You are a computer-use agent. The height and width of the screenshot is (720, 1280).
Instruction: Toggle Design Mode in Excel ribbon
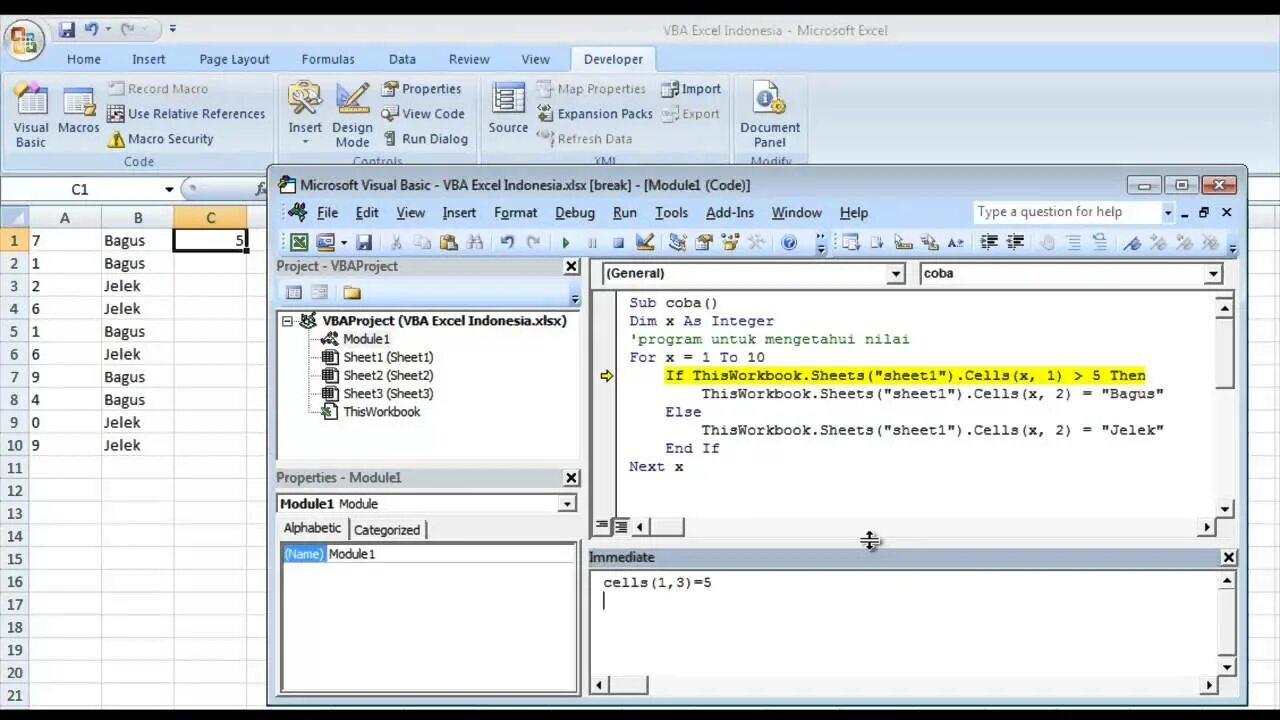pos(352,116)
